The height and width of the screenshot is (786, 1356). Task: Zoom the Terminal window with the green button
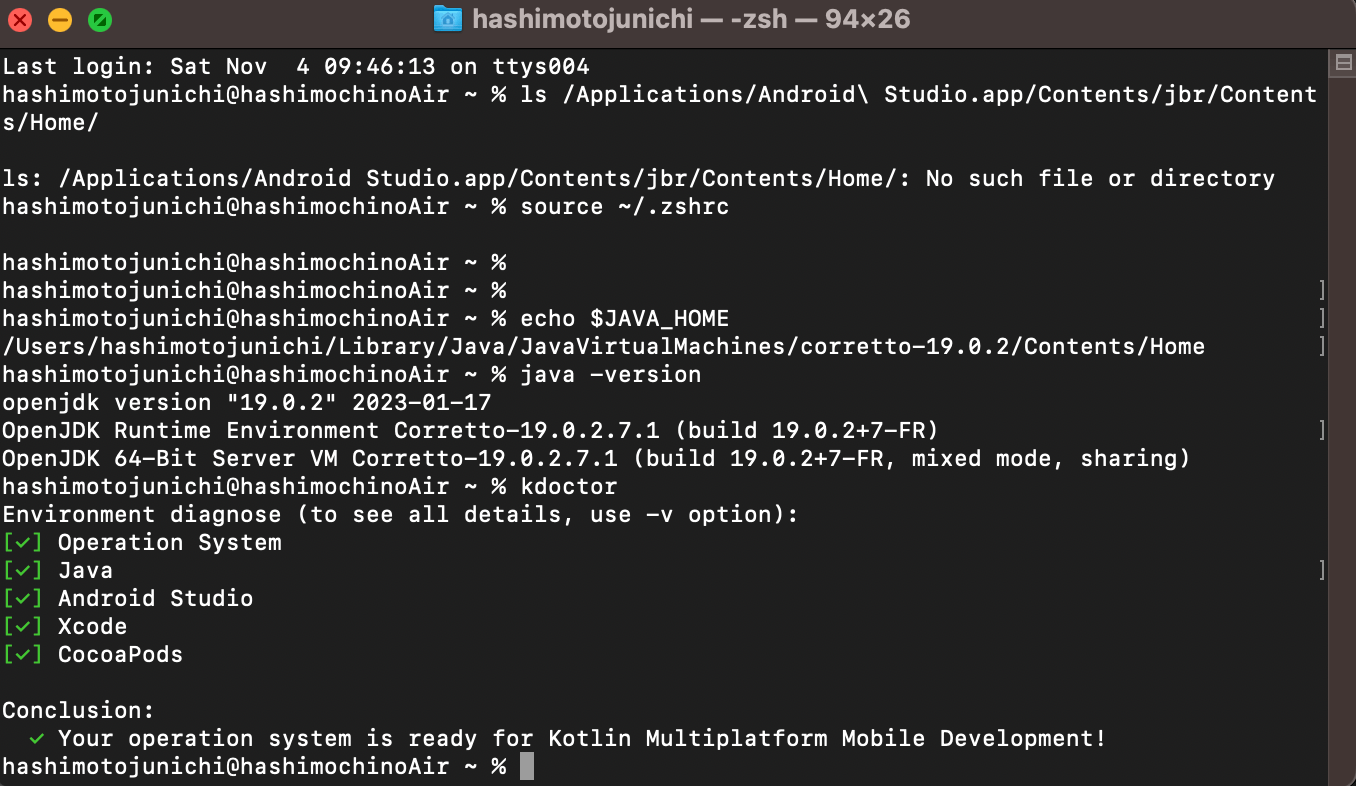click(x=100, y=19)
